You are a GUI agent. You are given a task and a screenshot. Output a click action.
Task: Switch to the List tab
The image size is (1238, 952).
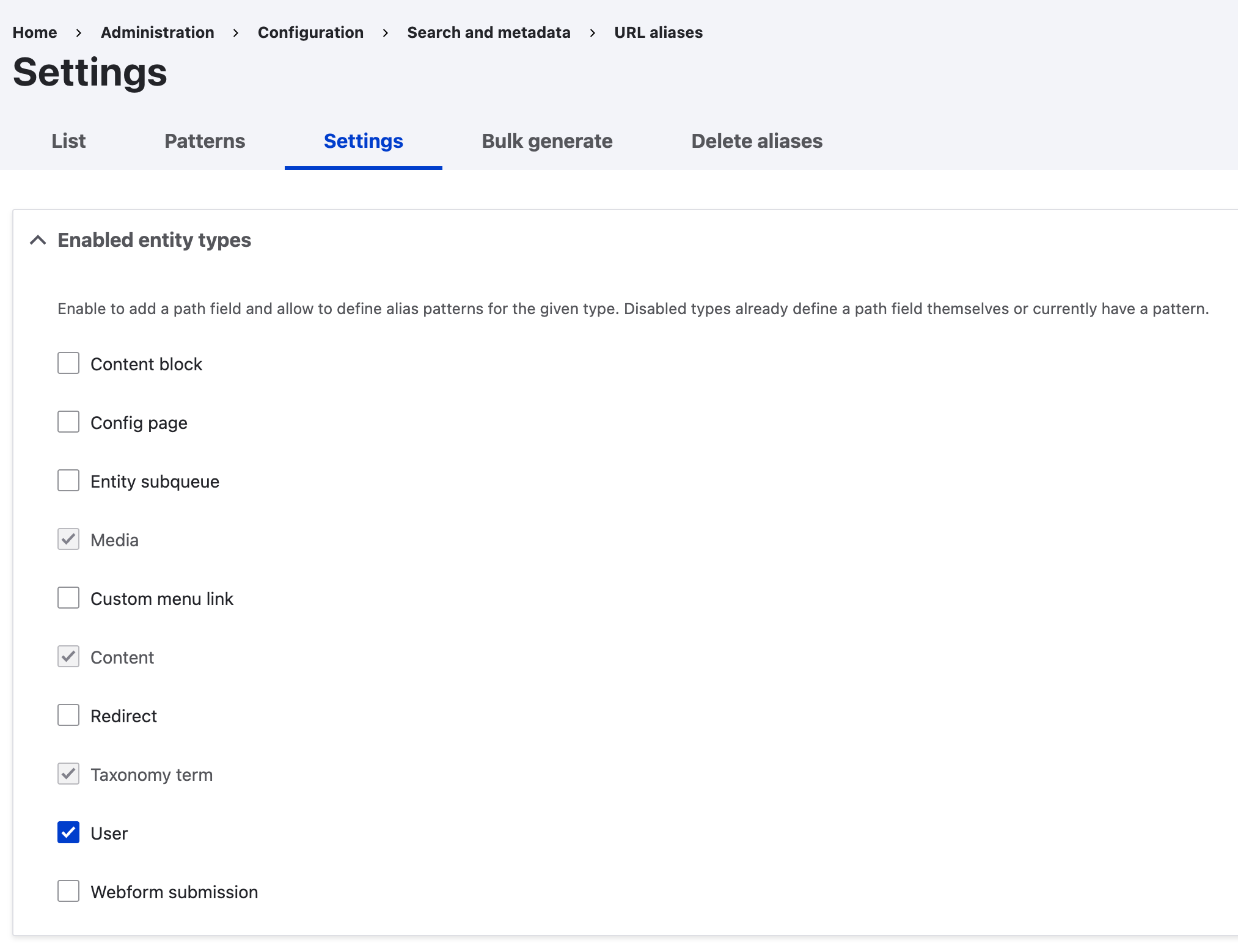[x=68, y=141]
